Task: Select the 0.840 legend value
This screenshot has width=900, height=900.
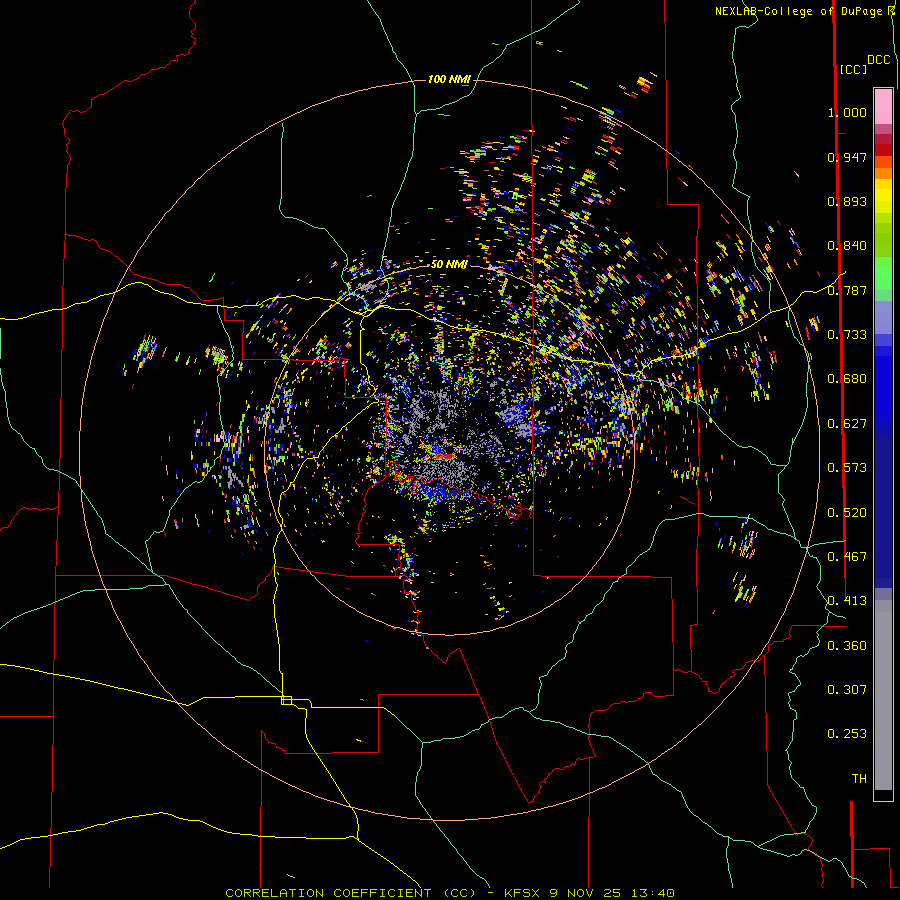Action: point(847,246)
